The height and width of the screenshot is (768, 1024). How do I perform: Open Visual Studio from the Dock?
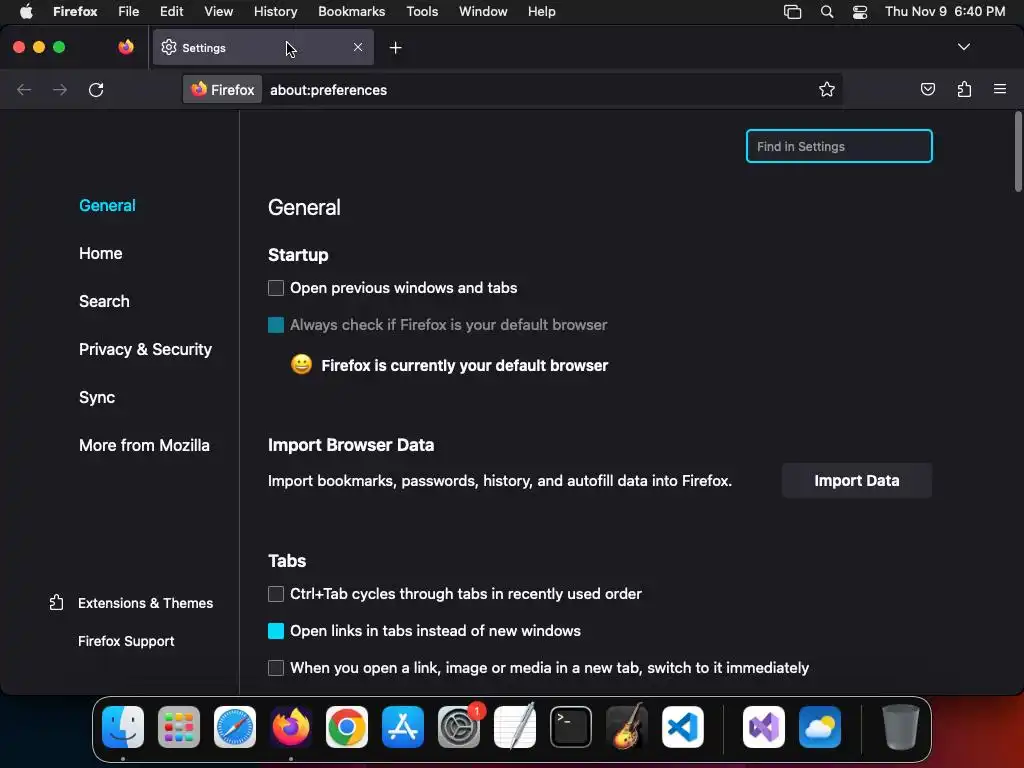pos(763,727)
